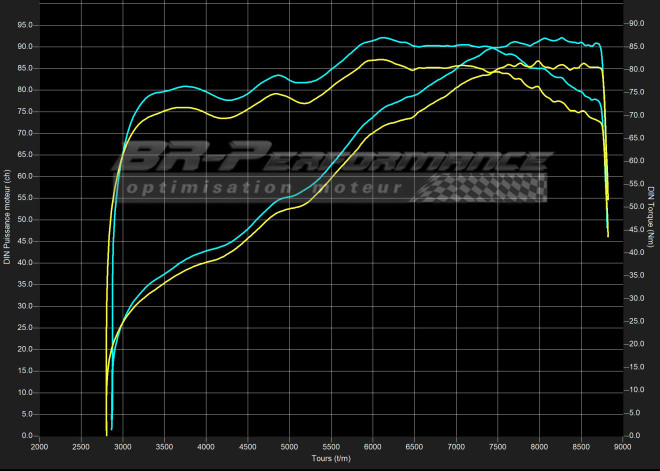
Task: Click the 2000 tick on the x-axis
Action: (39, 447)
